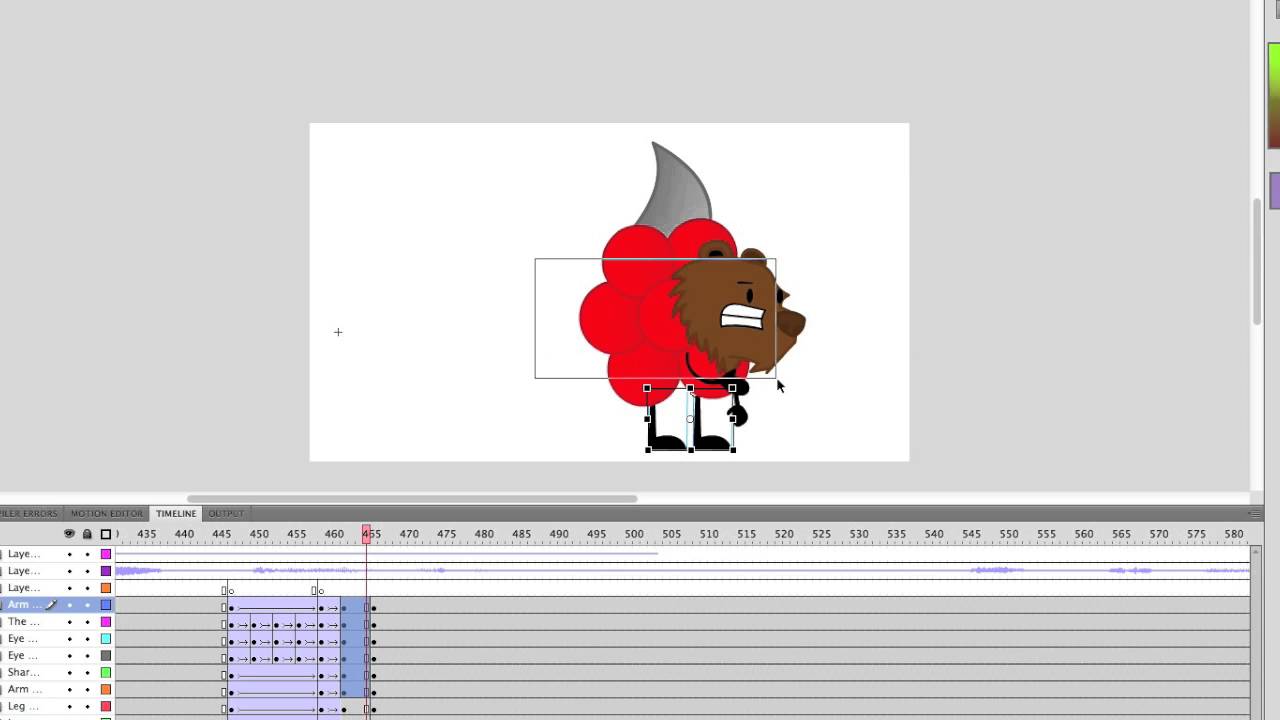Click the blue outline swatch of selected Arm layer

click(106, 605)
